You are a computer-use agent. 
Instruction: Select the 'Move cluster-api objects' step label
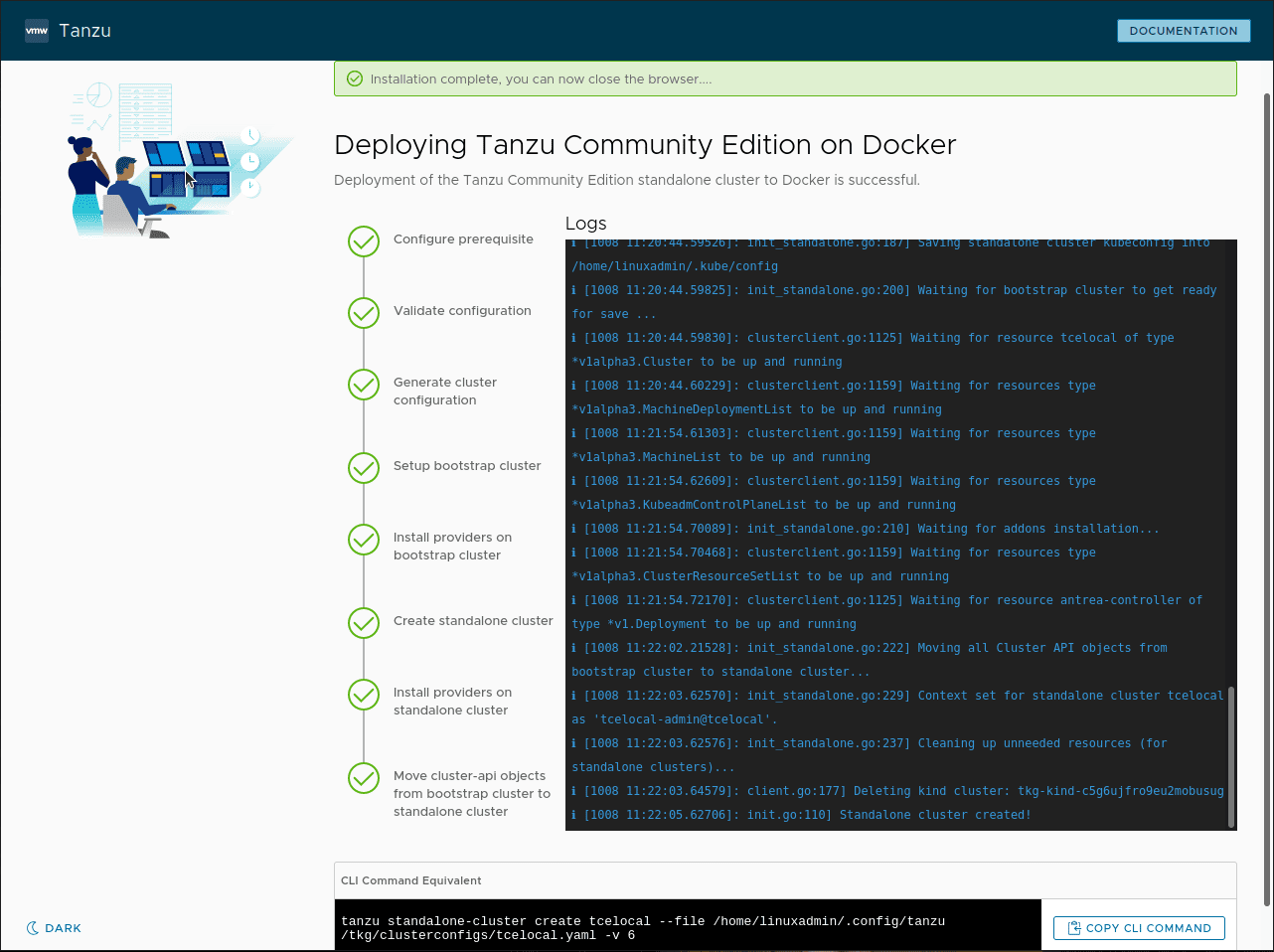click(x=472, y=794)
